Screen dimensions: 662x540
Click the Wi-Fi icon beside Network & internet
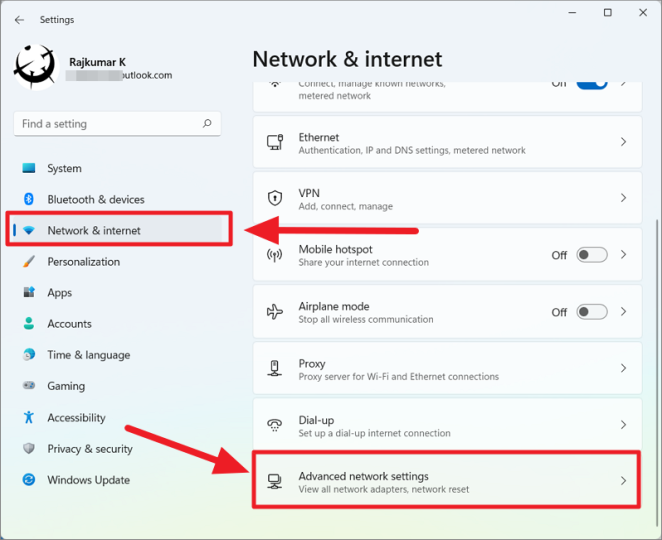29,230
